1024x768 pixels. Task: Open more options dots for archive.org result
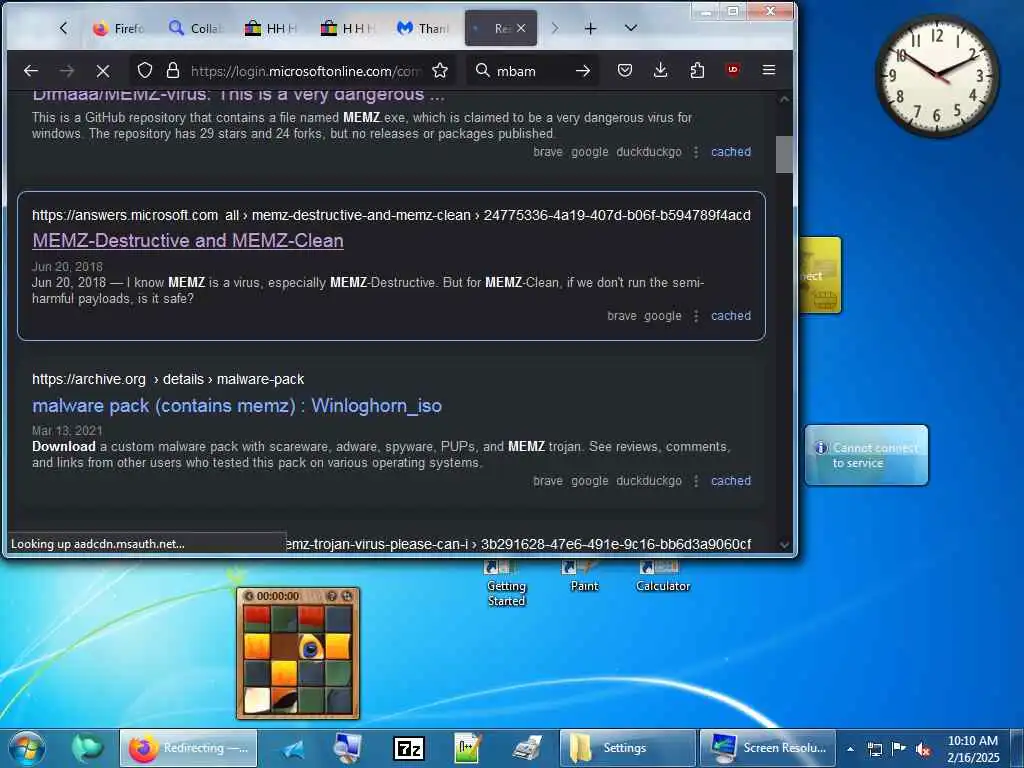696,481
